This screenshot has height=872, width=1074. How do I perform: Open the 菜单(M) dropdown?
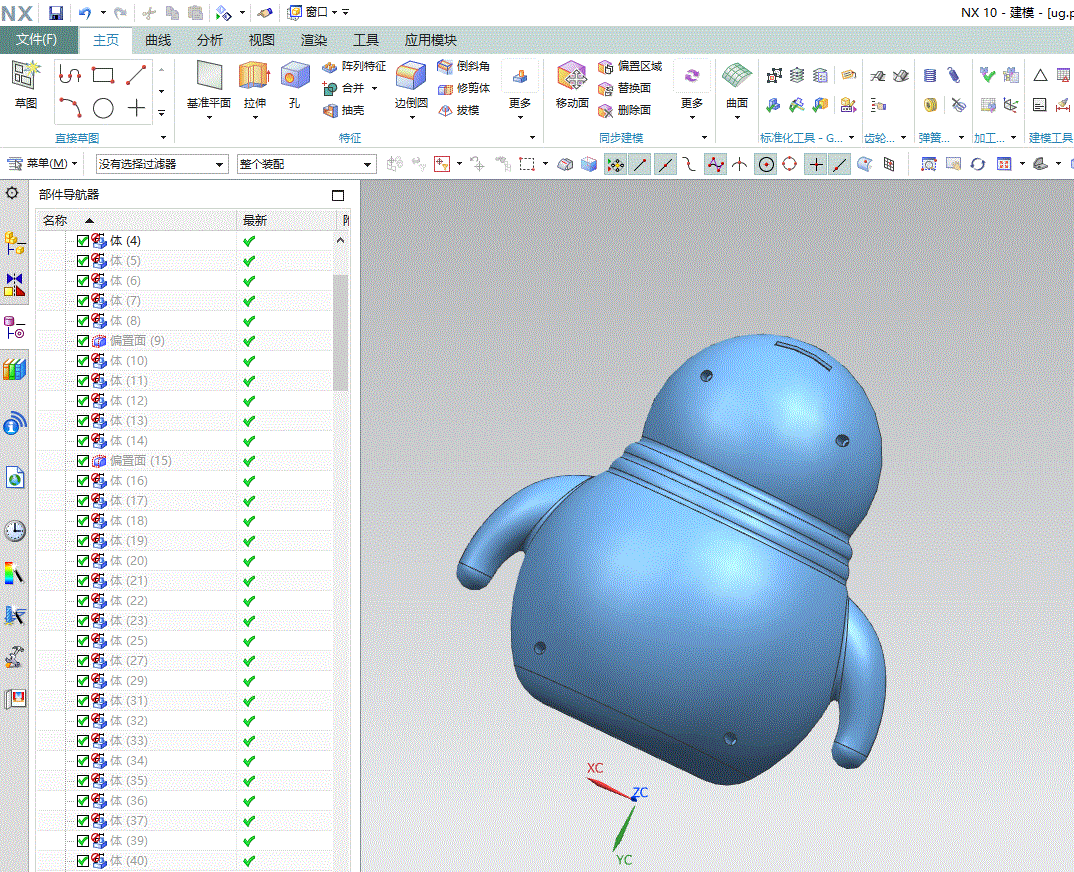point(42,164)
